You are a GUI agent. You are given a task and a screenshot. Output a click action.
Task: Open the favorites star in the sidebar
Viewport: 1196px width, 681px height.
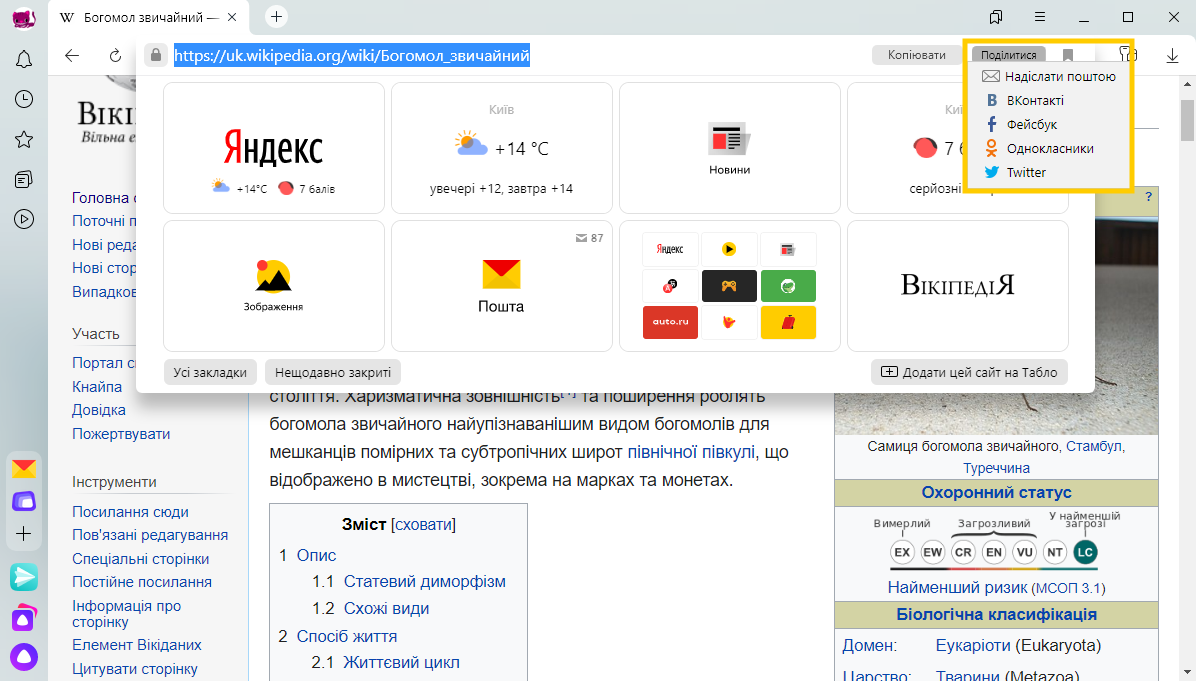pos(24,140)
